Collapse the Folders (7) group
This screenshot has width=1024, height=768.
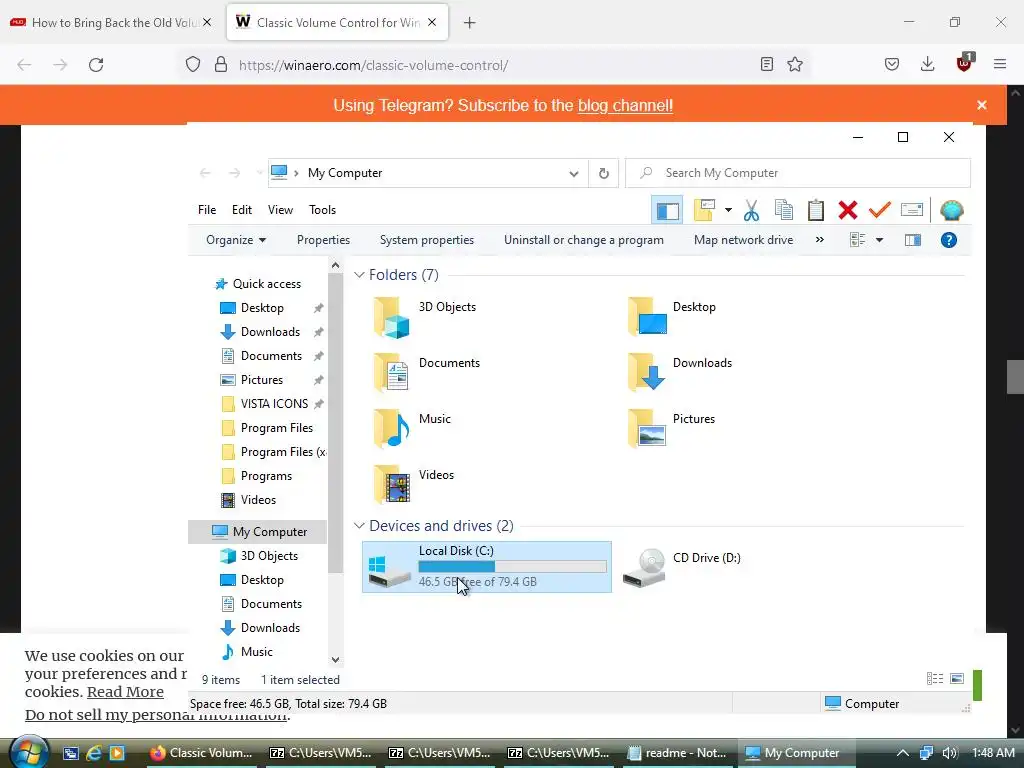[x=359, y=275]
